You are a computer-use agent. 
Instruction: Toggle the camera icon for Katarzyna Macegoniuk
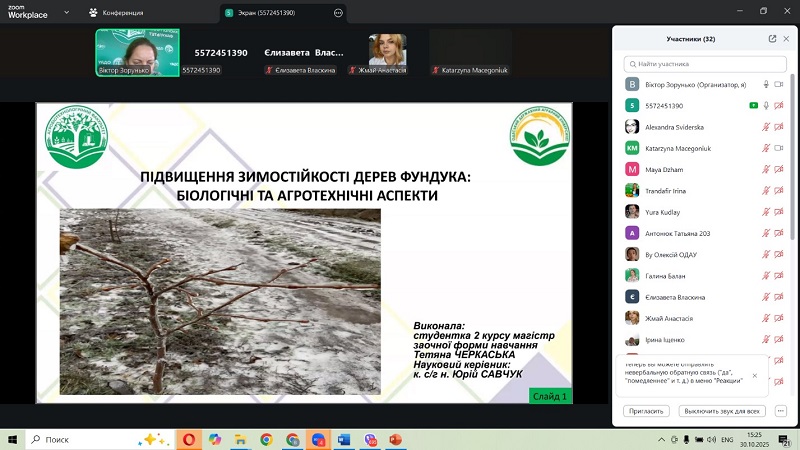[x=778, y=148]
